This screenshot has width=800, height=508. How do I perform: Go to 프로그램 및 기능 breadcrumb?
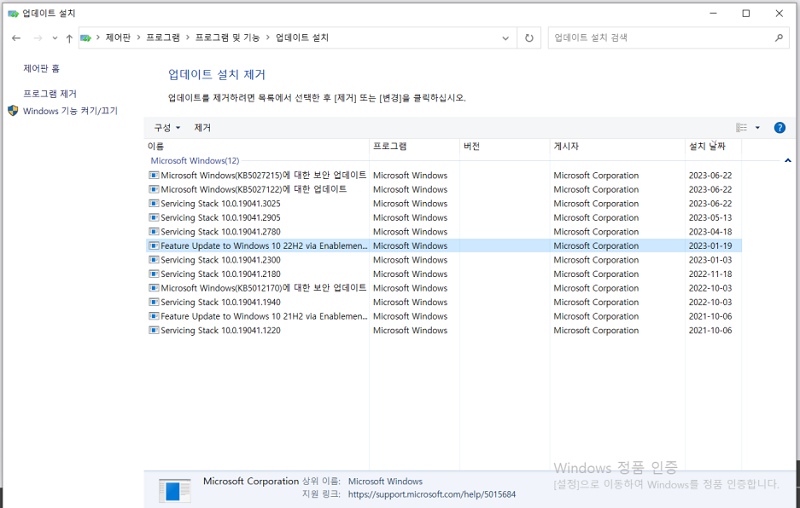tap(227, 38)
